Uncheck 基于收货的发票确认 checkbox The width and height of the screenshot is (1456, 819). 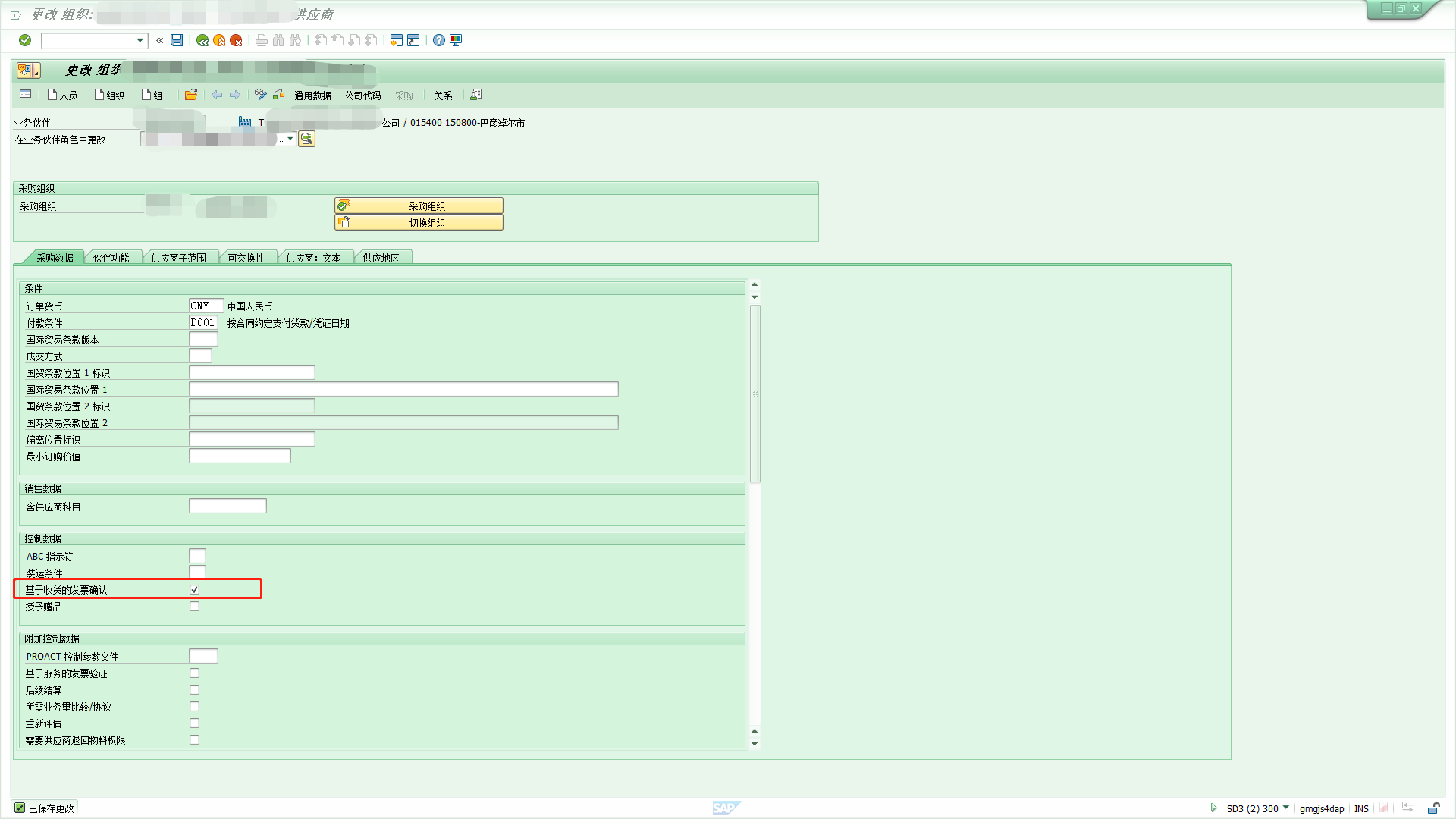(x=195, y=589)
